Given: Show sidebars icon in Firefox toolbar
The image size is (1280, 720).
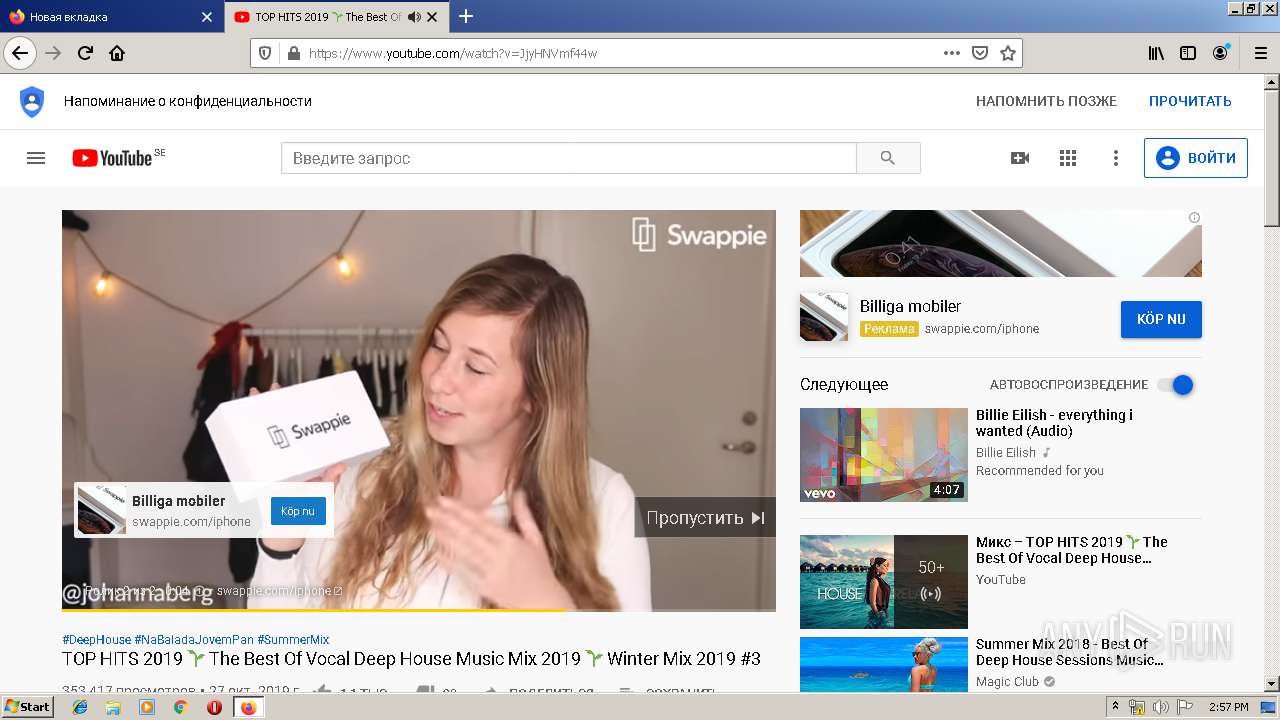Looking at the screenshot, I should [1188, 53].
